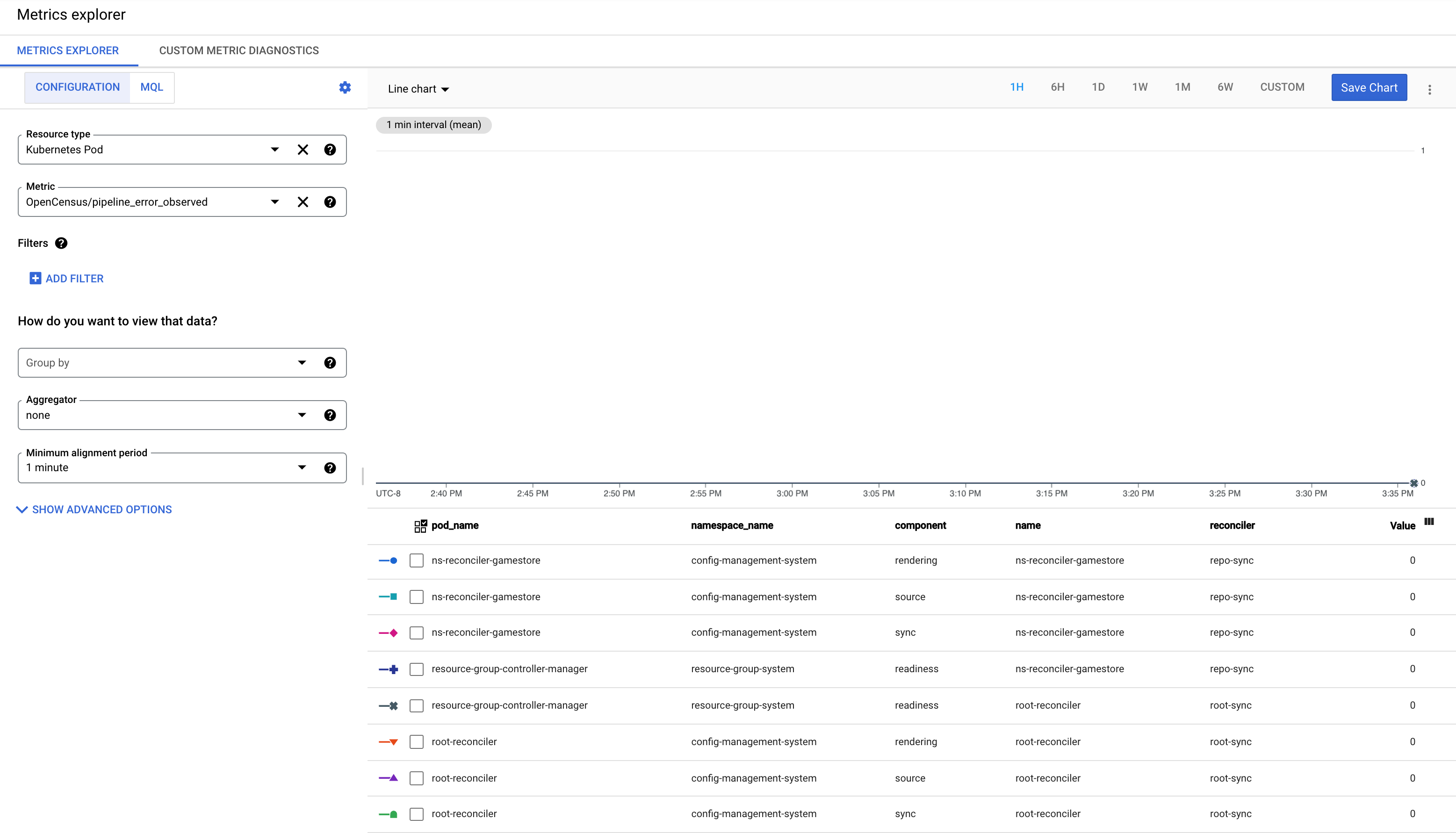The width and height of the screenshot is (1456, 833).
Task: Click the line chart type icon
Action: pos(418,88)
